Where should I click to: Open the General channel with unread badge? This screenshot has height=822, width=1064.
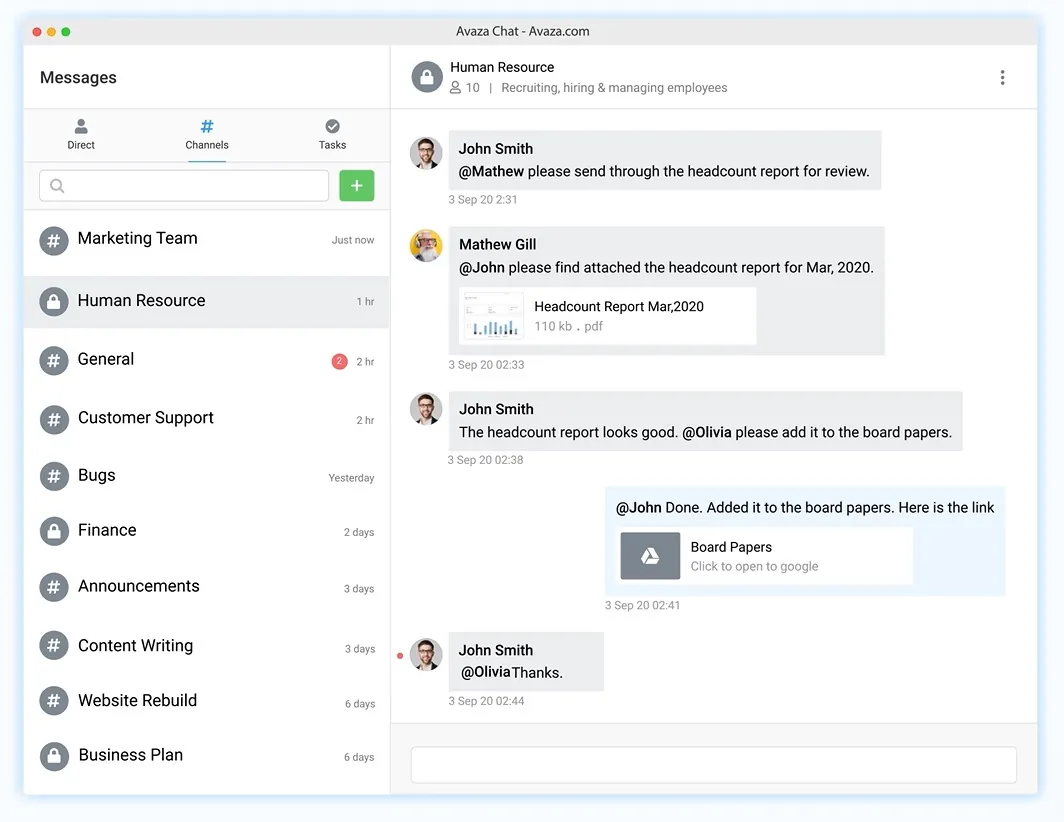tap(106, 360)
